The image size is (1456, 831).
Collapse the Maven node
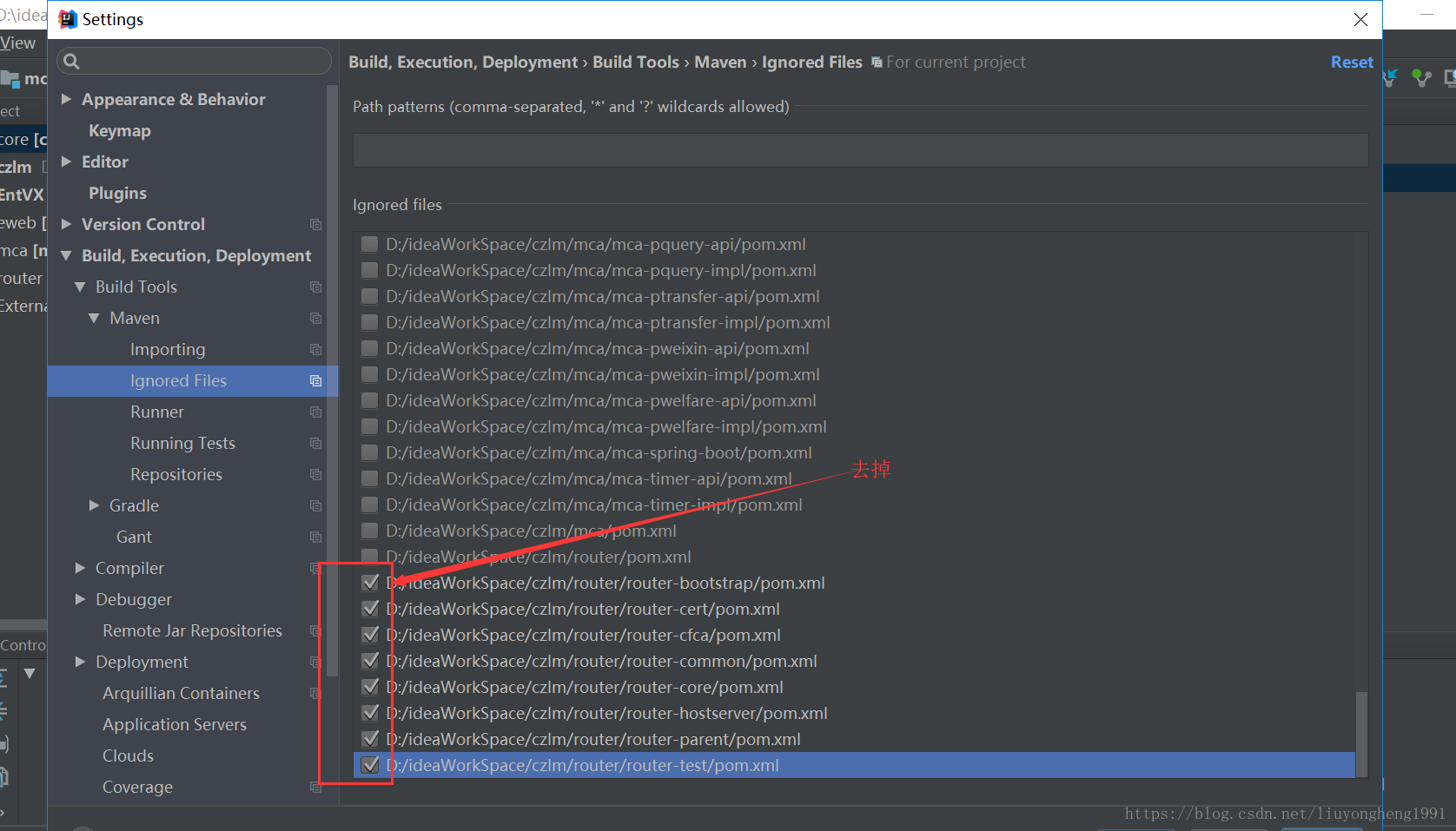(94, 318)
